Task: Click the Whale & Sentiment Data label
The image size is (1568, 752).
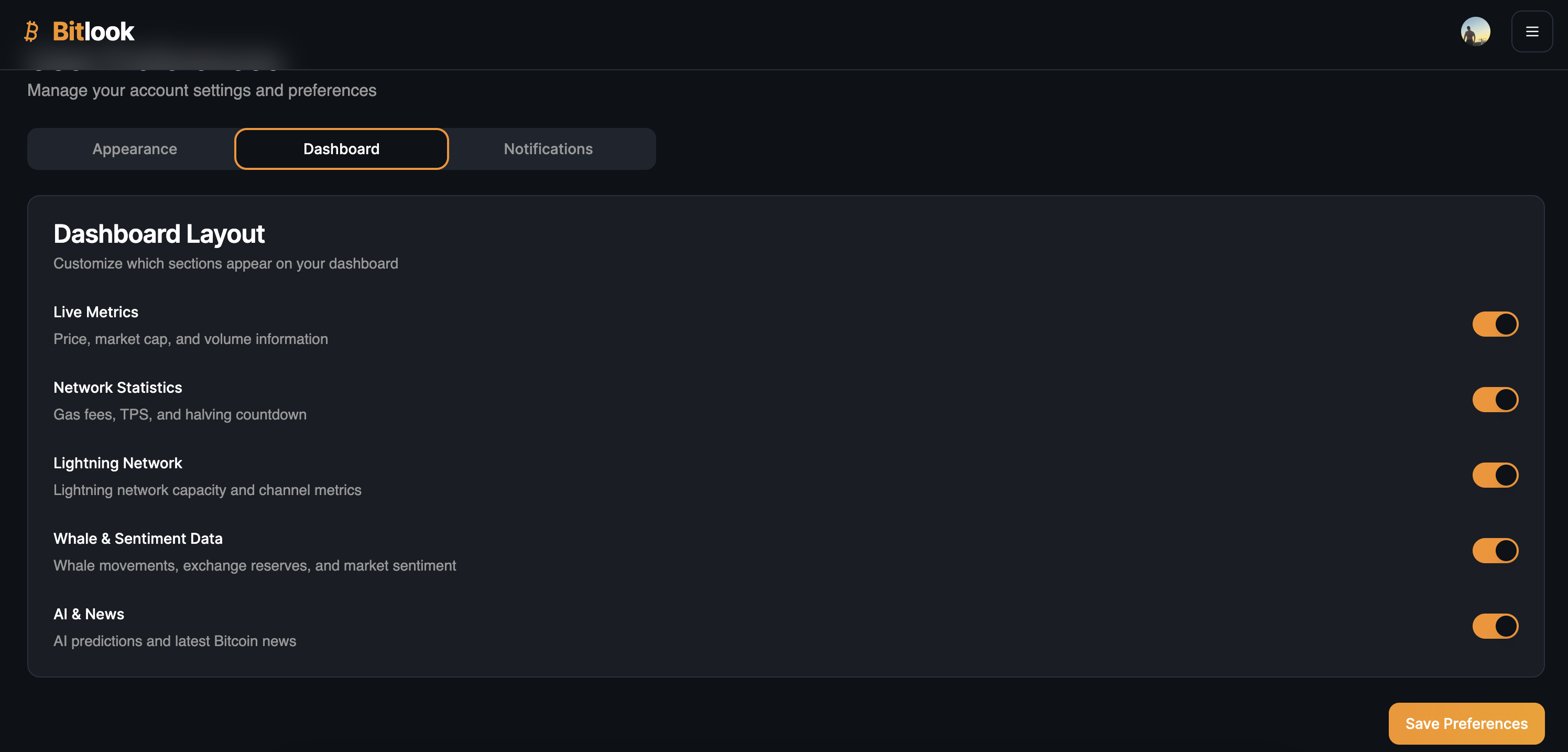Action: click(137, 538)
